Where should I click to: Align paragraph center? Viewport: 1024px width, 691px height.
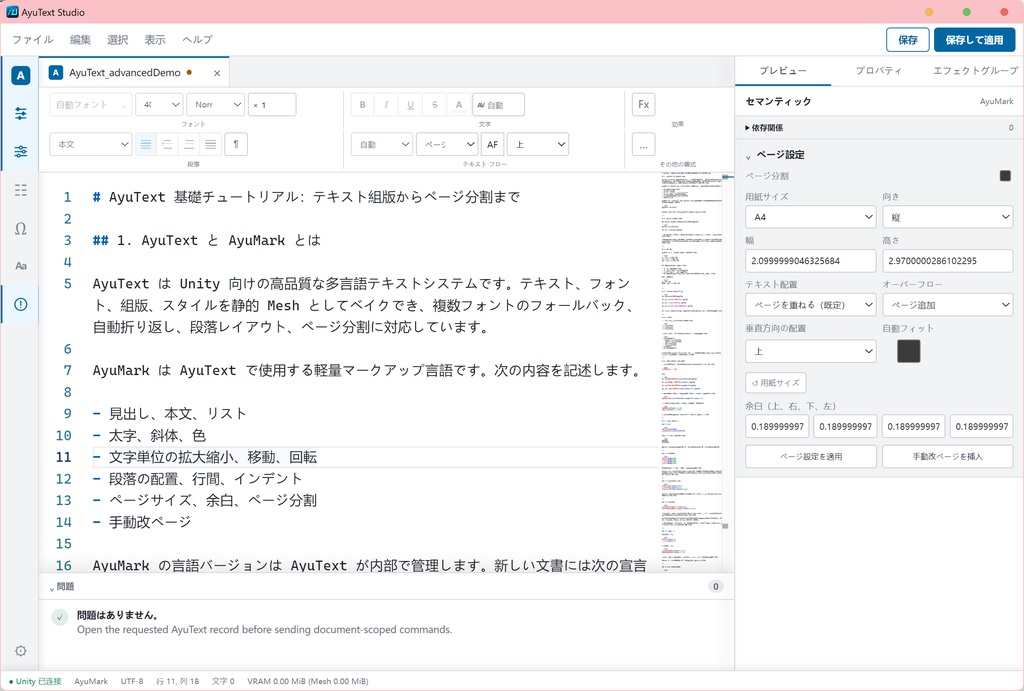point(167,144)
